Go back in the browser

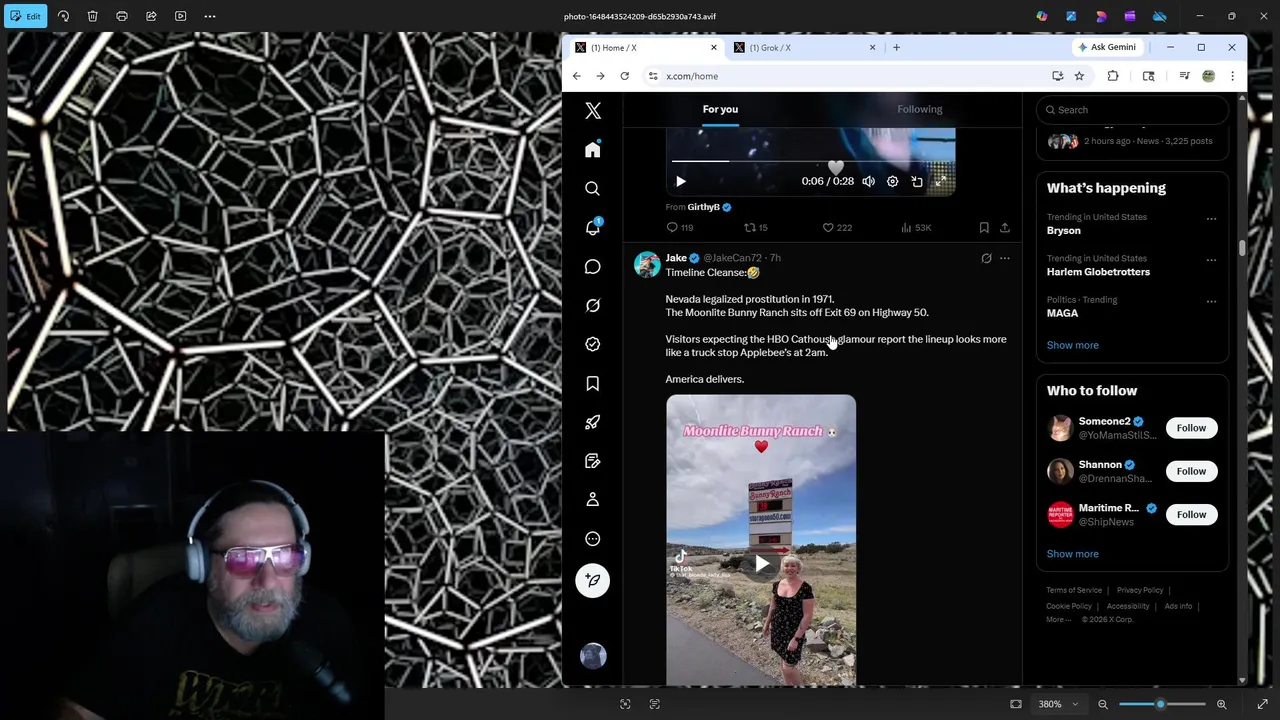click(x=577, y=76)
